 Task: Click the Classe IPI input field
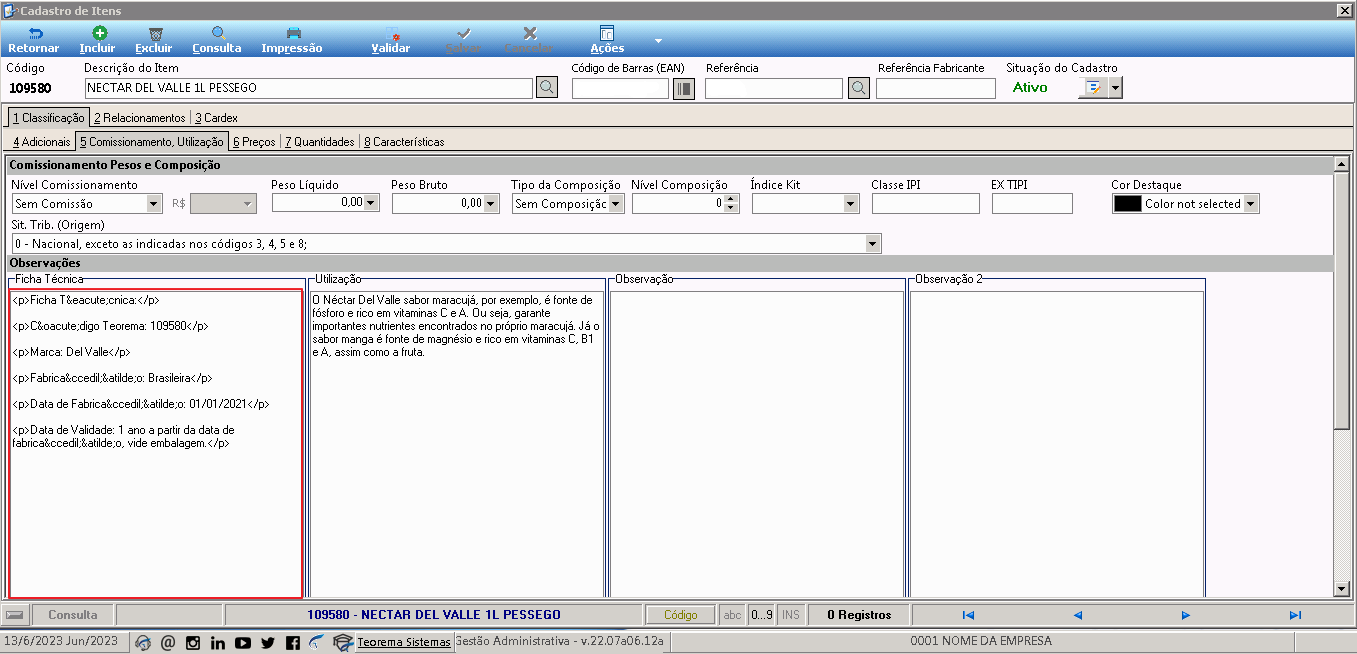point(926,204)
